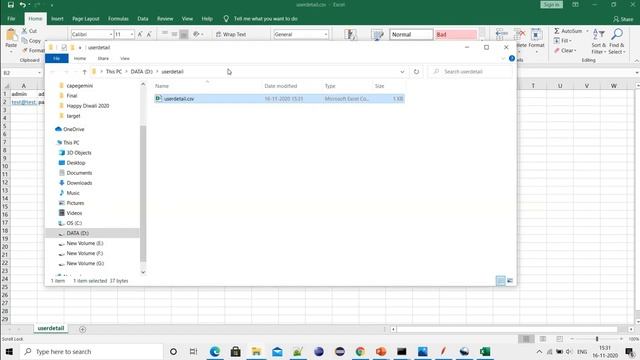Expand the Explorer address history dropdown
This screenshot has height=360, width=640.
pos(402,71)
